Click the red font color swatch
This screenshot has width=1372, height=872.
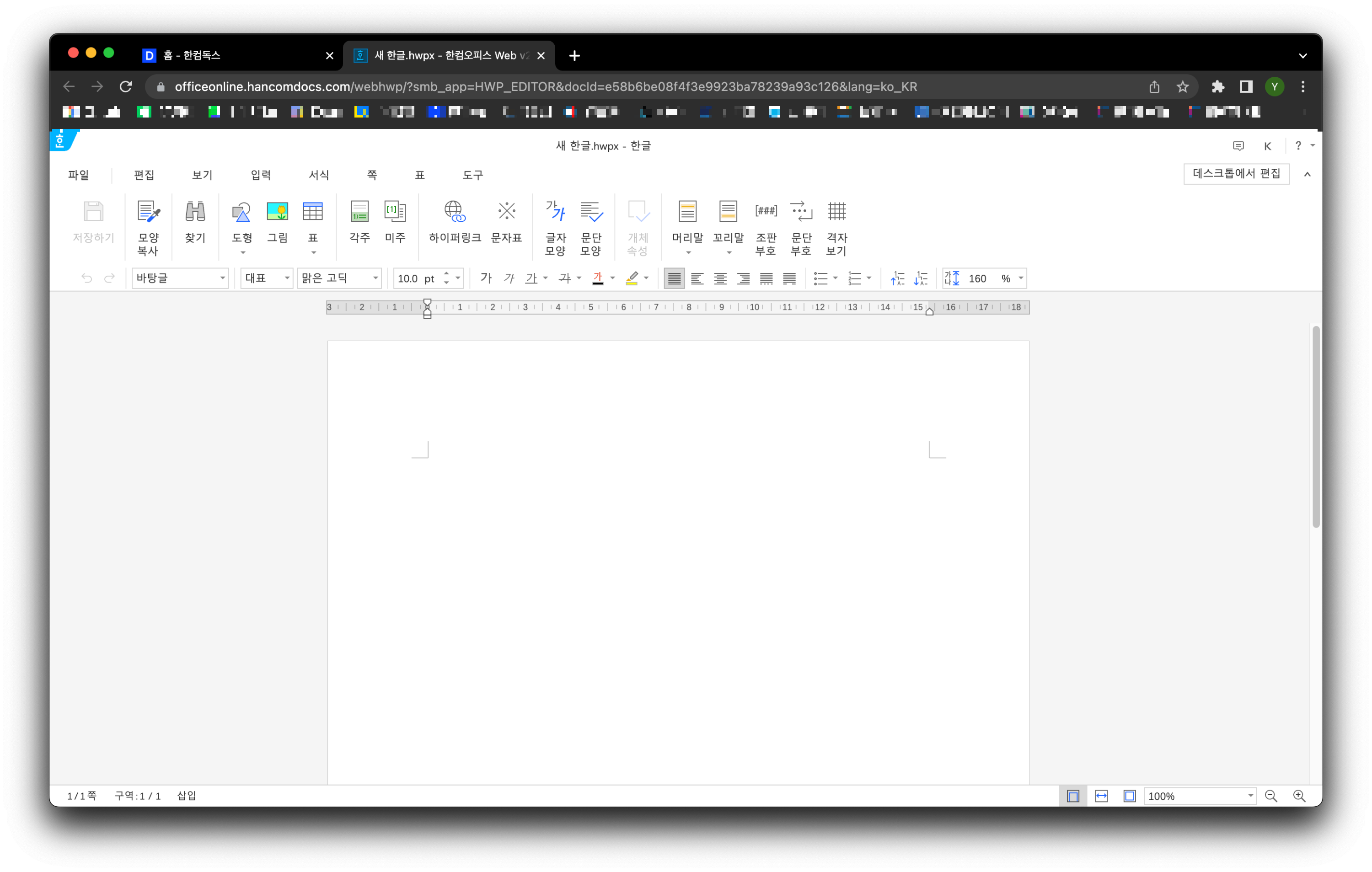(x=598, y=278)
